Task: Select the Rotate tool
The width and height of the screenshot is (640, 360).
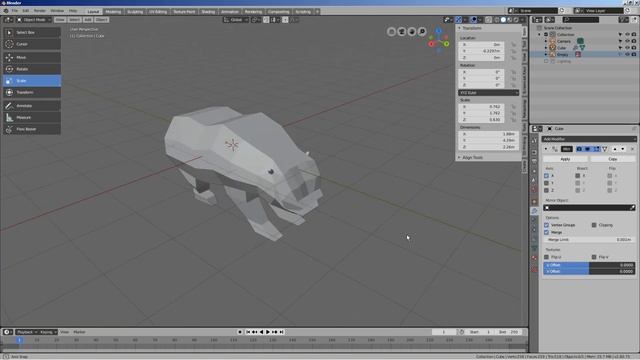Action: pos(32,69)
